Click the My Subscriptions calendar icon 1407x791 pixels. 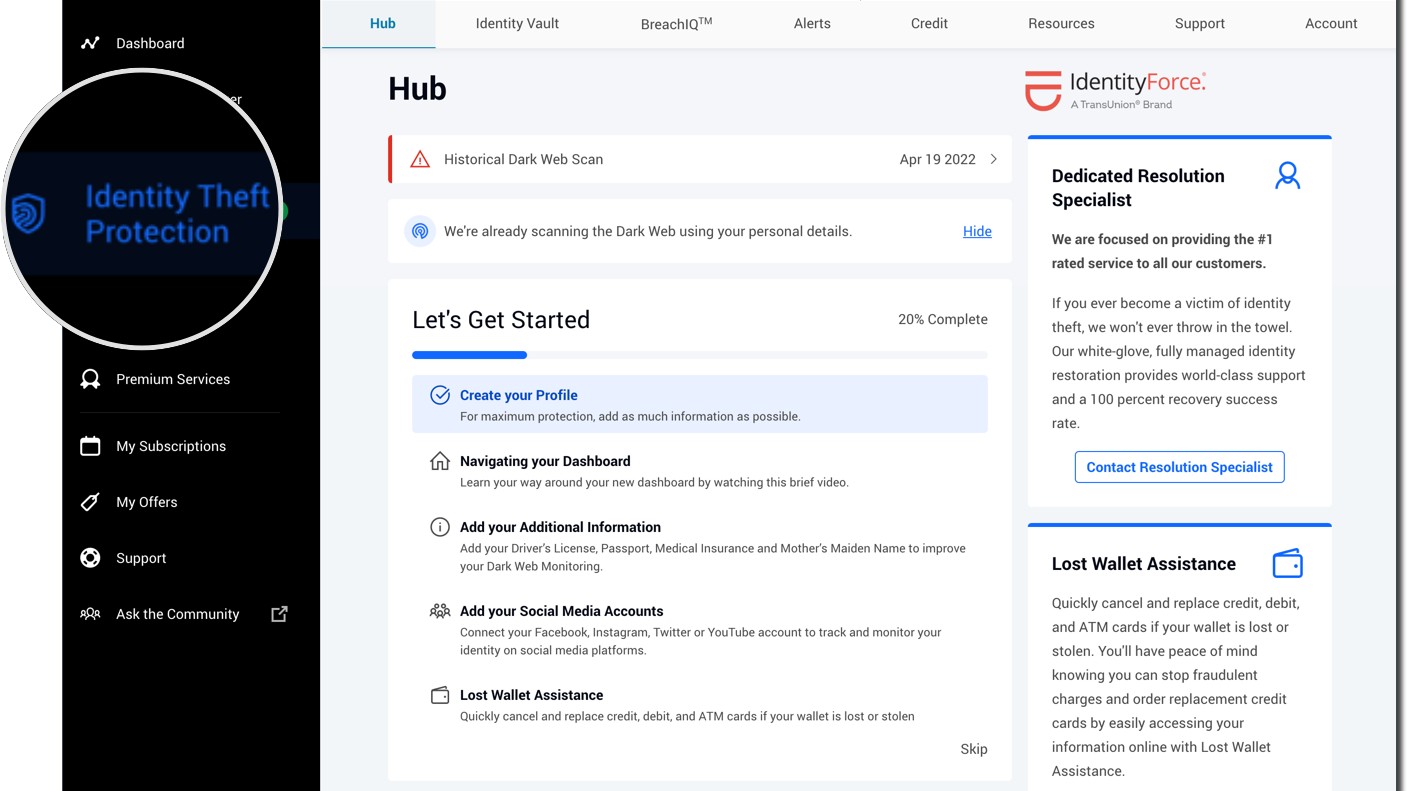point(90,446)
